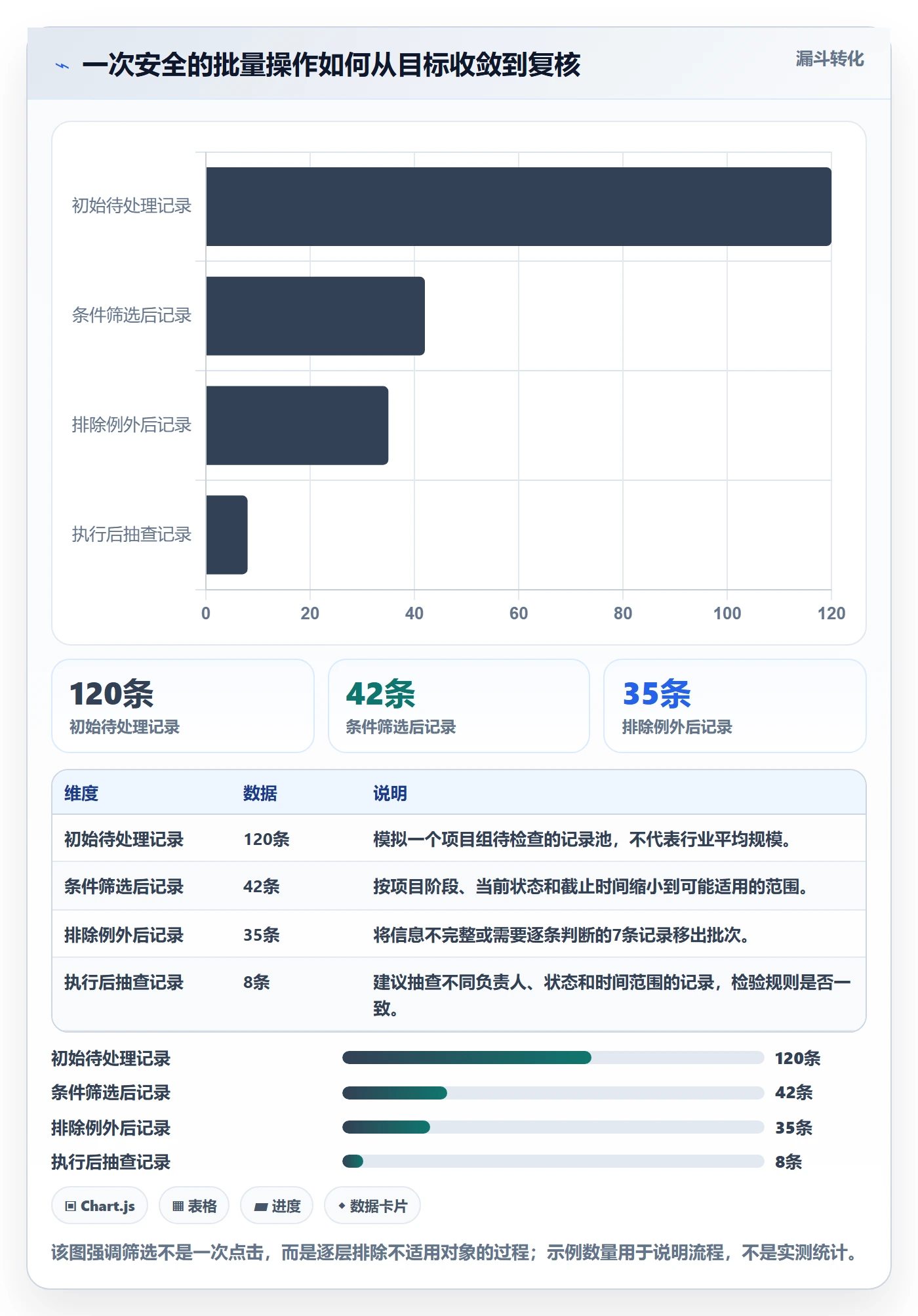Click the 数据 table column header
Screen dimensions: 918x1316
click(x=260, y=793)
